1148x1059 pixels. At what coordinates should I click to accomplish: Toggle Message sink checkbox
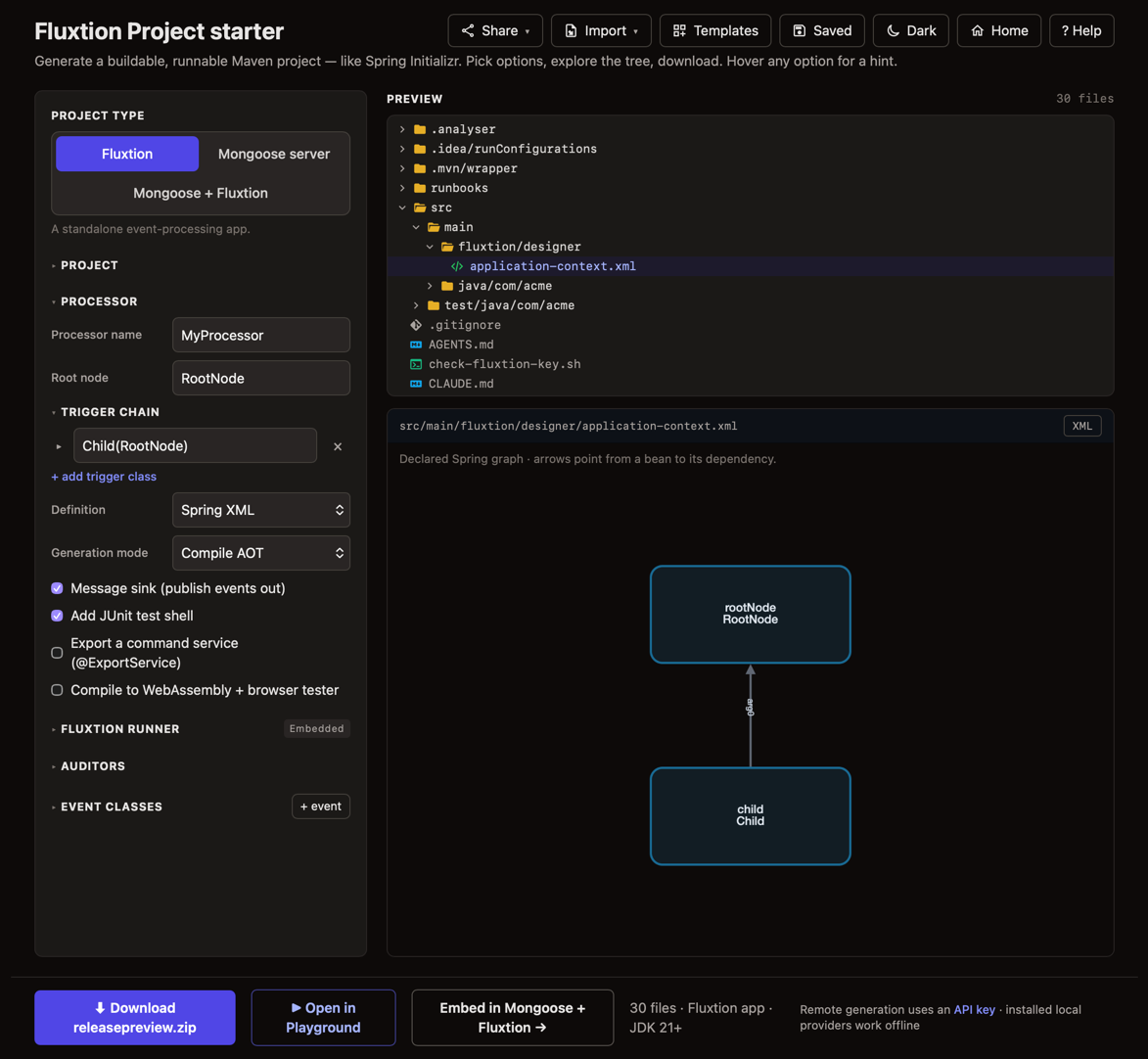tap(57, 588)
